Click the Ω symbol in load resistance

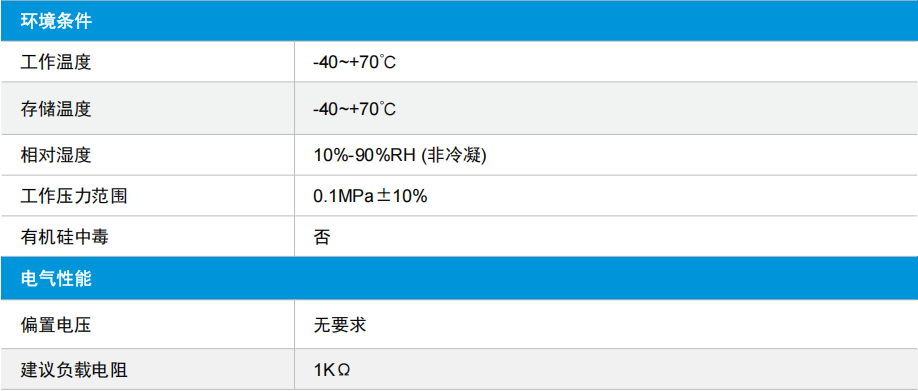pos(344,371)
